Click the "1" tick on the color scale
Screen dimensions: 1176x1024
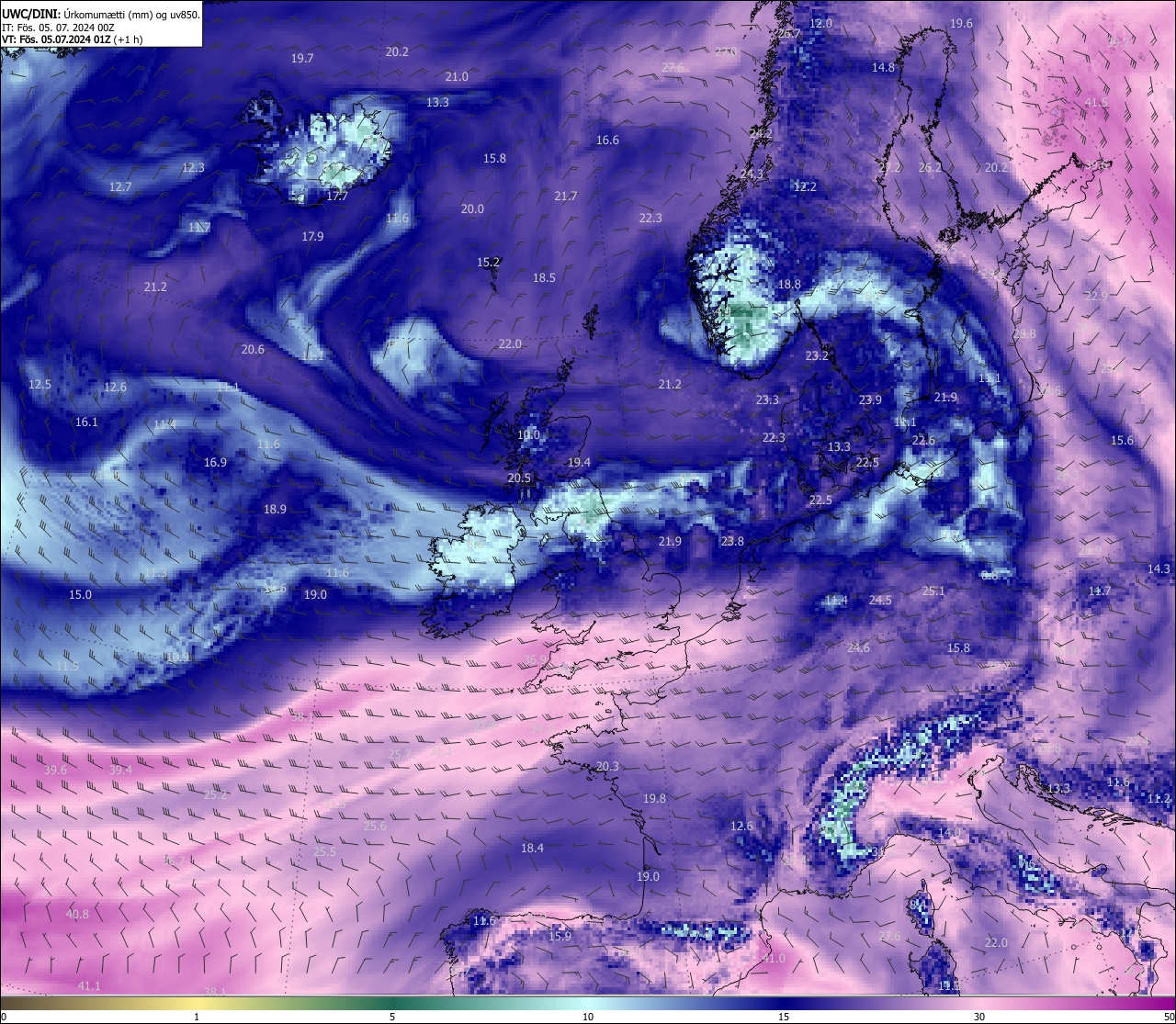click(x=197, y=1017)
